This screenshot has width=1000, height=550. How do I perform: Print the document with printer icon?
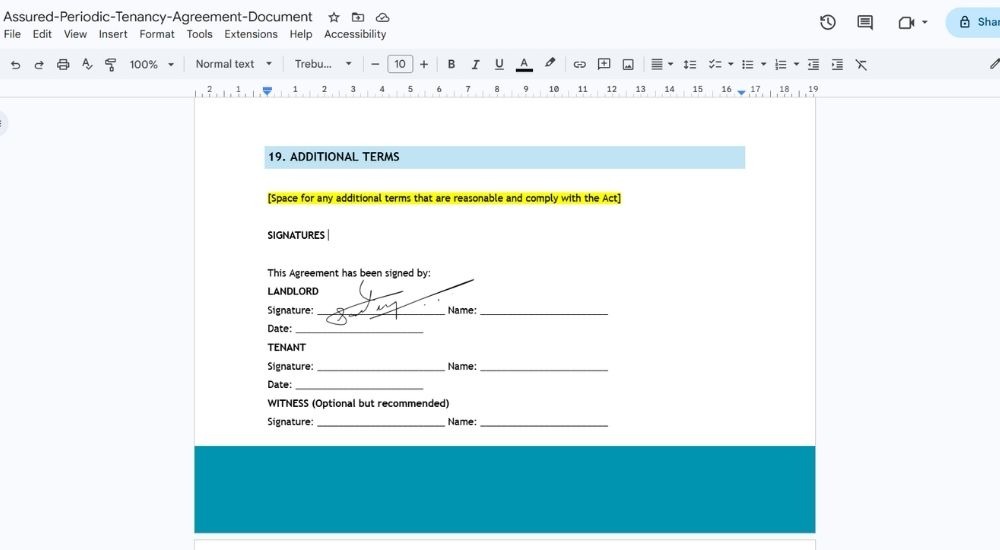(62, 64)
